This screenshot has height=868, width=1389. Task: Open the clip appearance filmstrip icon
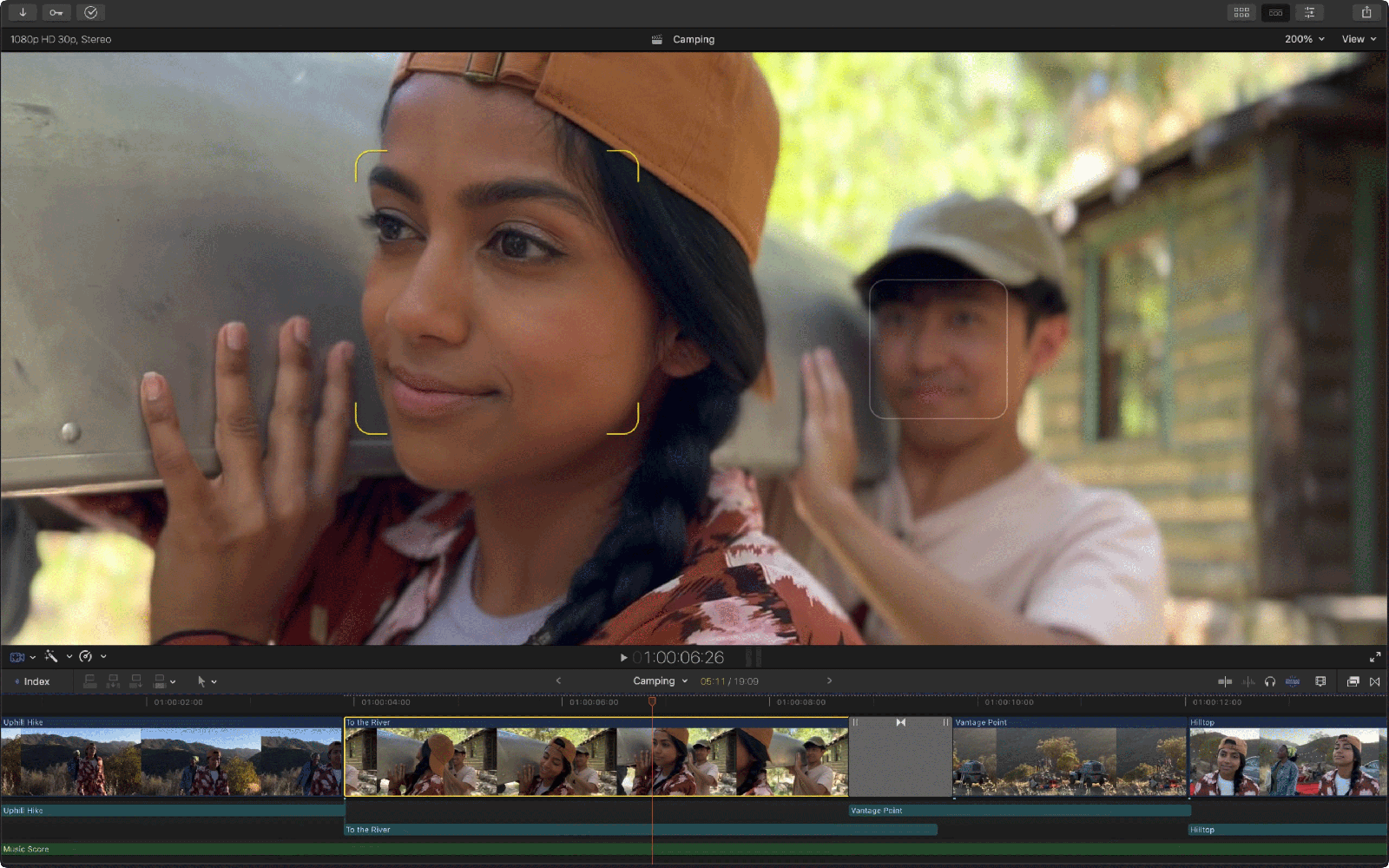(x=1320, y=681)
